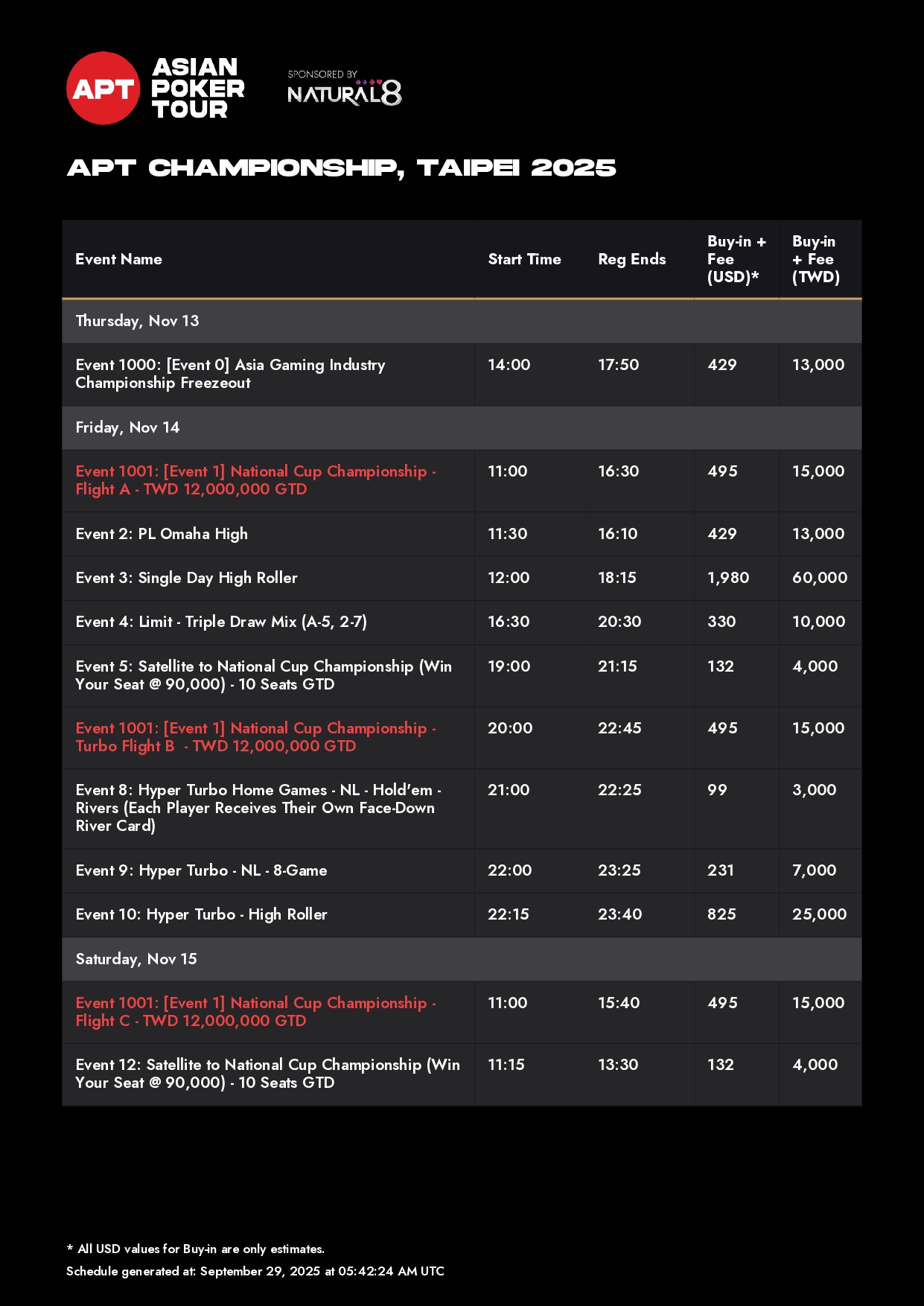Viewport: 924px width, 1306px height.
Task: Click the Event Name column header
Action: 118,259
